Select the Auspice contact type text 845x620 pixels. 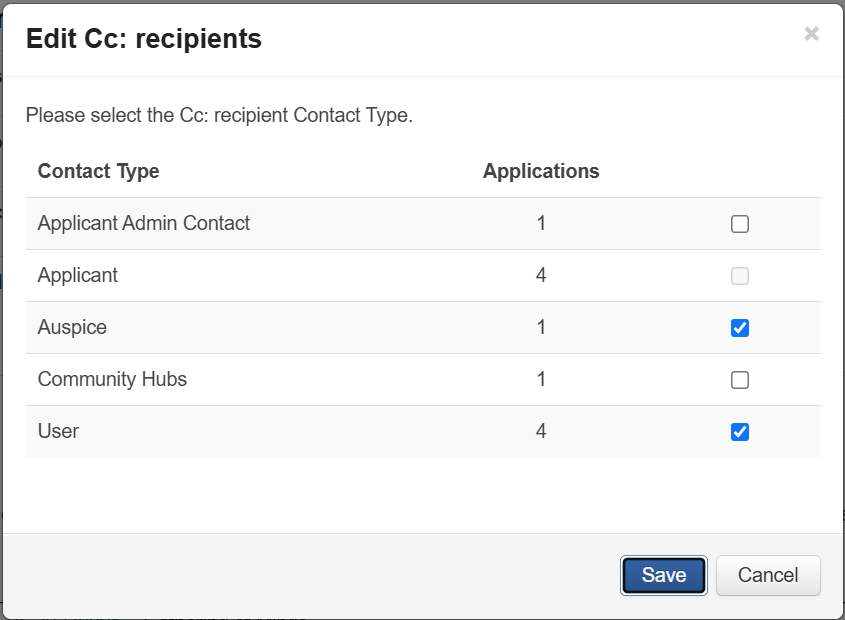72,327
